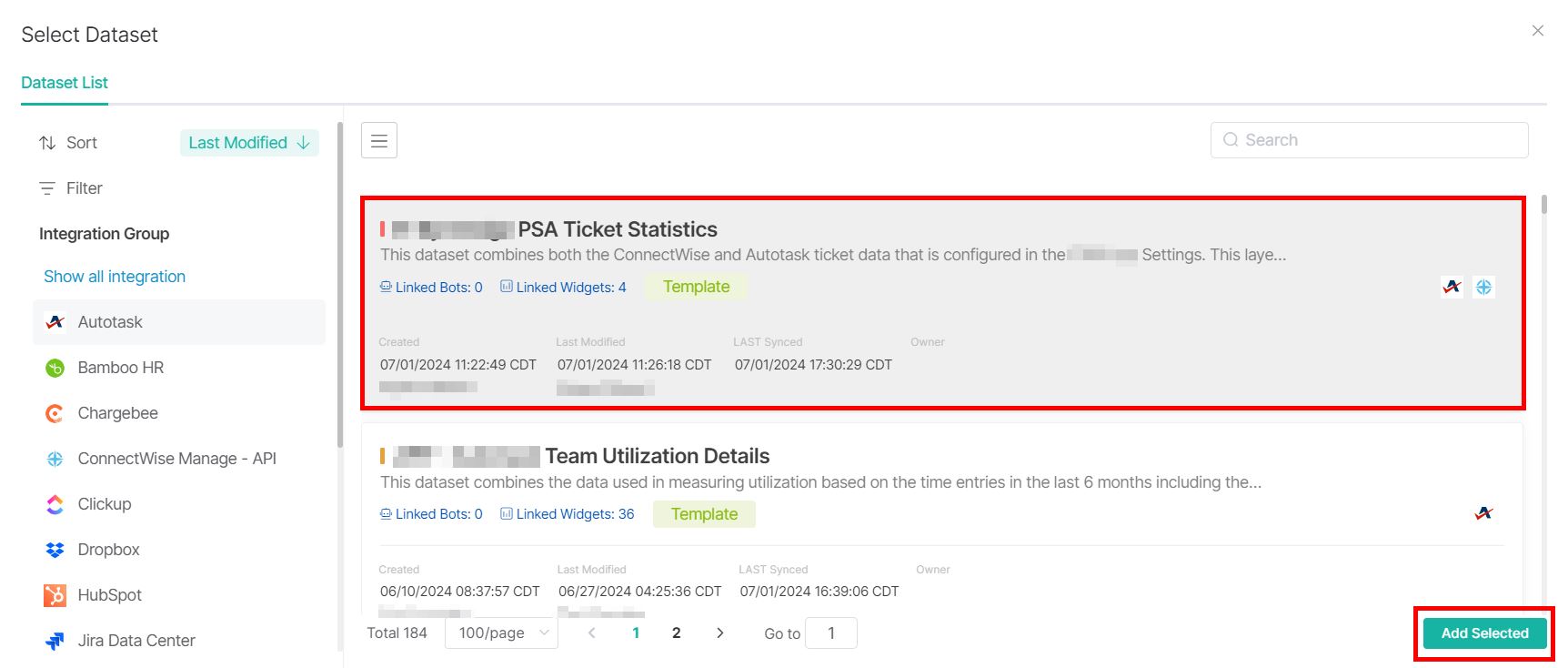Click the Filter lines icon
Viewport: 1568px width, 668px height.
click(47, 188)
